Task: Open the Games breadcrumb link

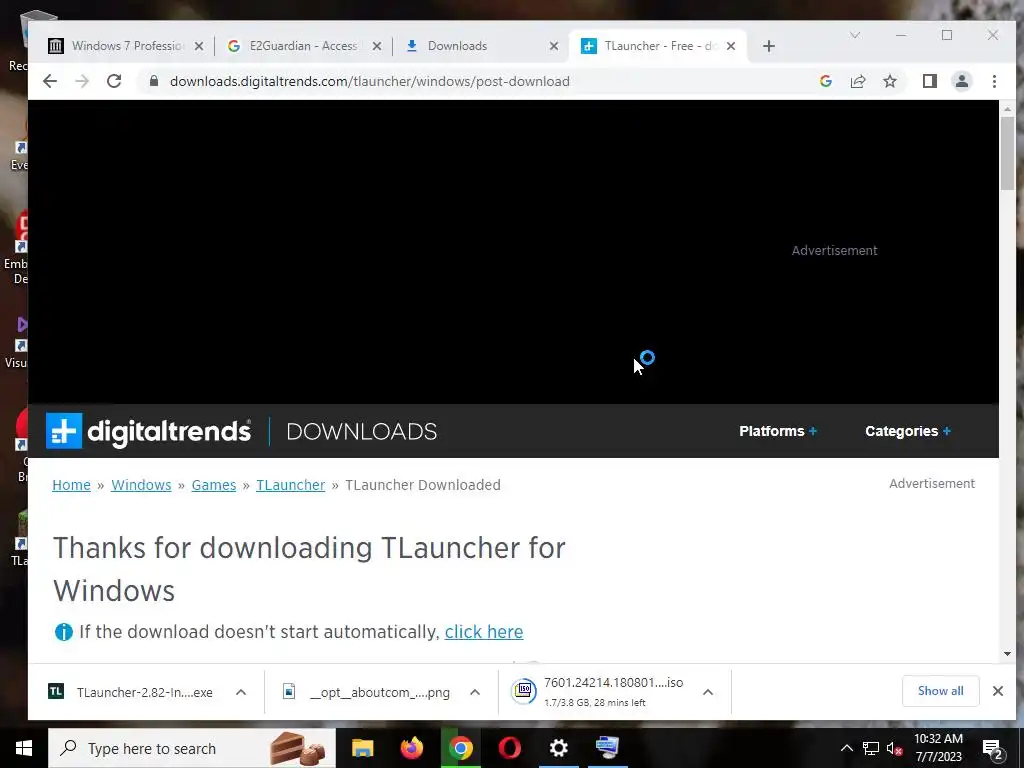Action: 214,485
